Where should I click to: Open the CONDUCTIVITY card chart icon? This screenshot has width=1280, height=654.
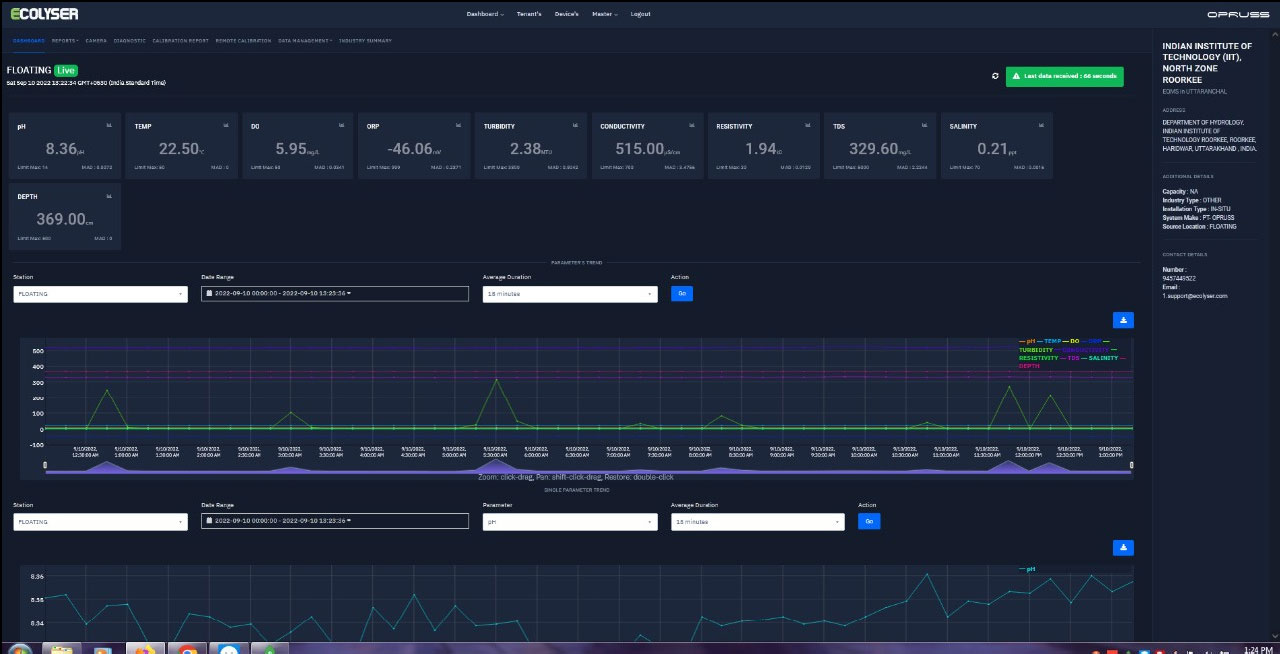pos(691,126)
